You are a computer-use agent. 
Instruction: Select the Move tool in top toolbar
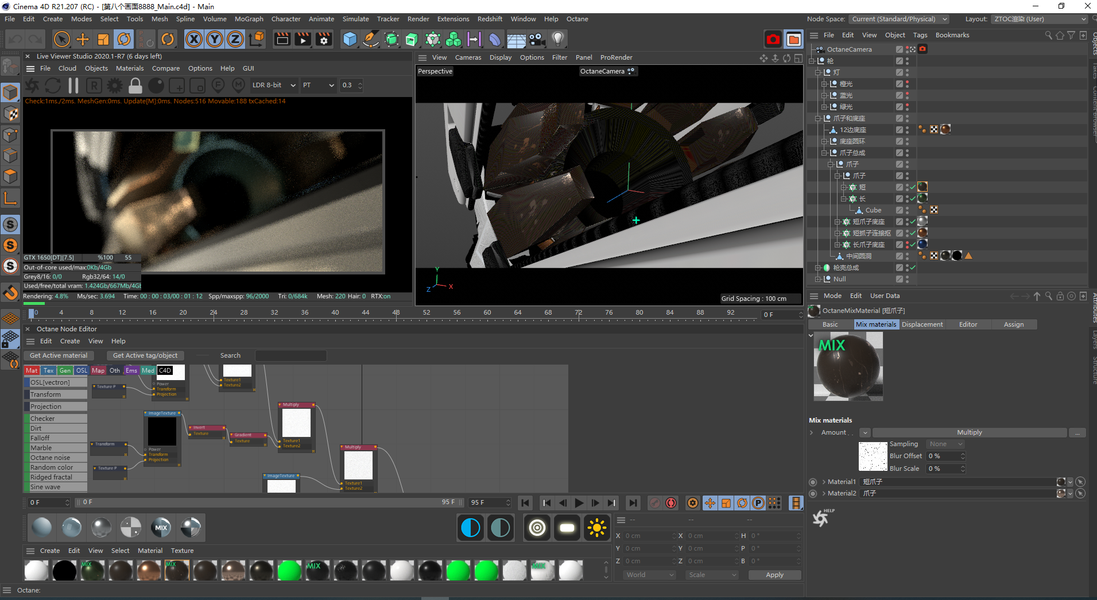(x=82, y=39)
